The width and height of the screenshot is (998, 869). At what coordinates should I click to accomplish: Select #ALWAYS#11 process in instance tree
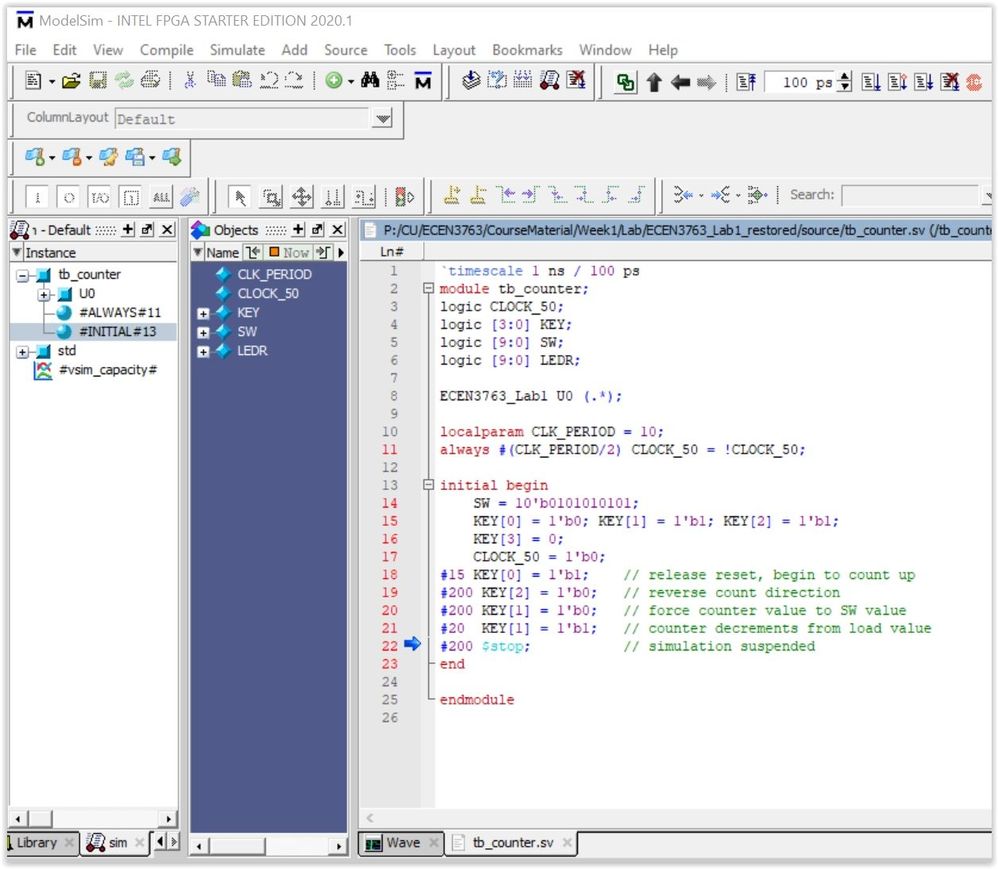pyautogui.click(x=119, y=313)
